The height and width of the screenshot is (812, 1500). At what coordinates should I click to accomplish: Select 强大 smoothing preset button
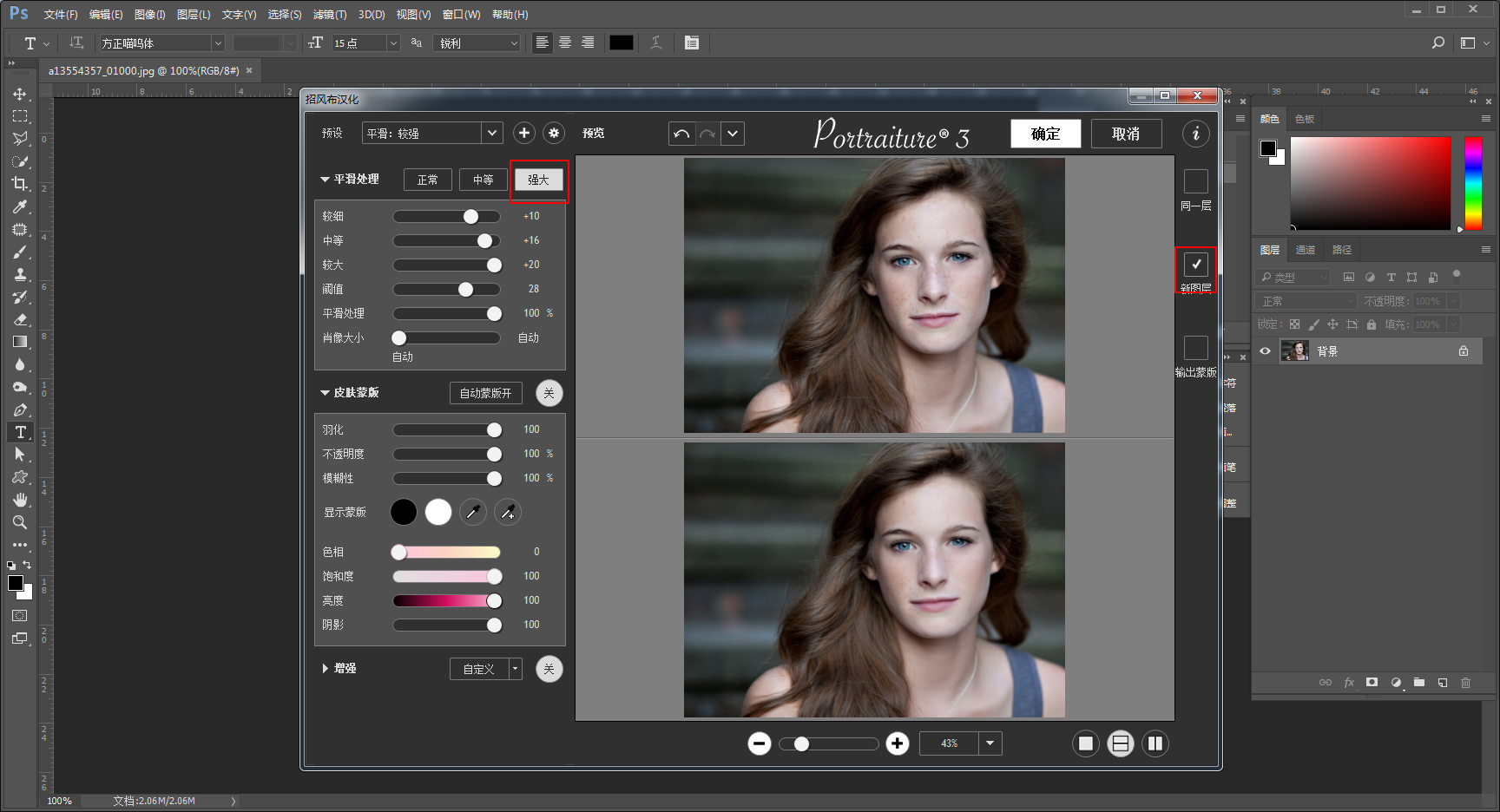click(x=539, y=180)
